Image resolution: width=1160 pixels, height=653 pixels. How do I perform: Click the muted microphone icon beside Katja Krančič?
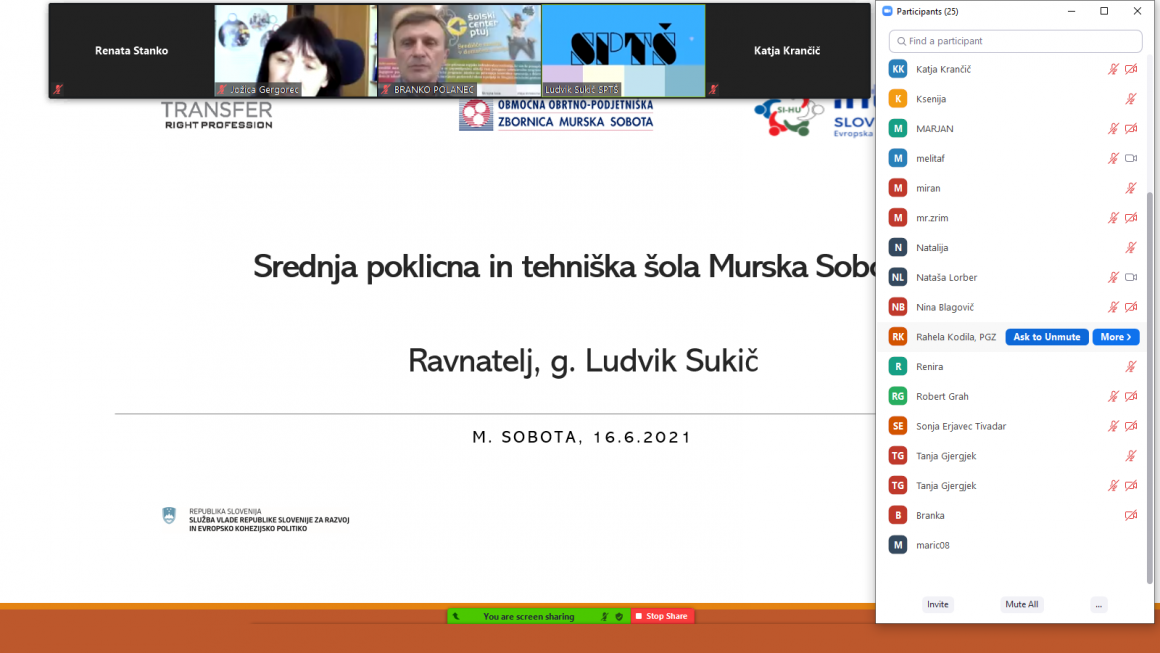1112,69
